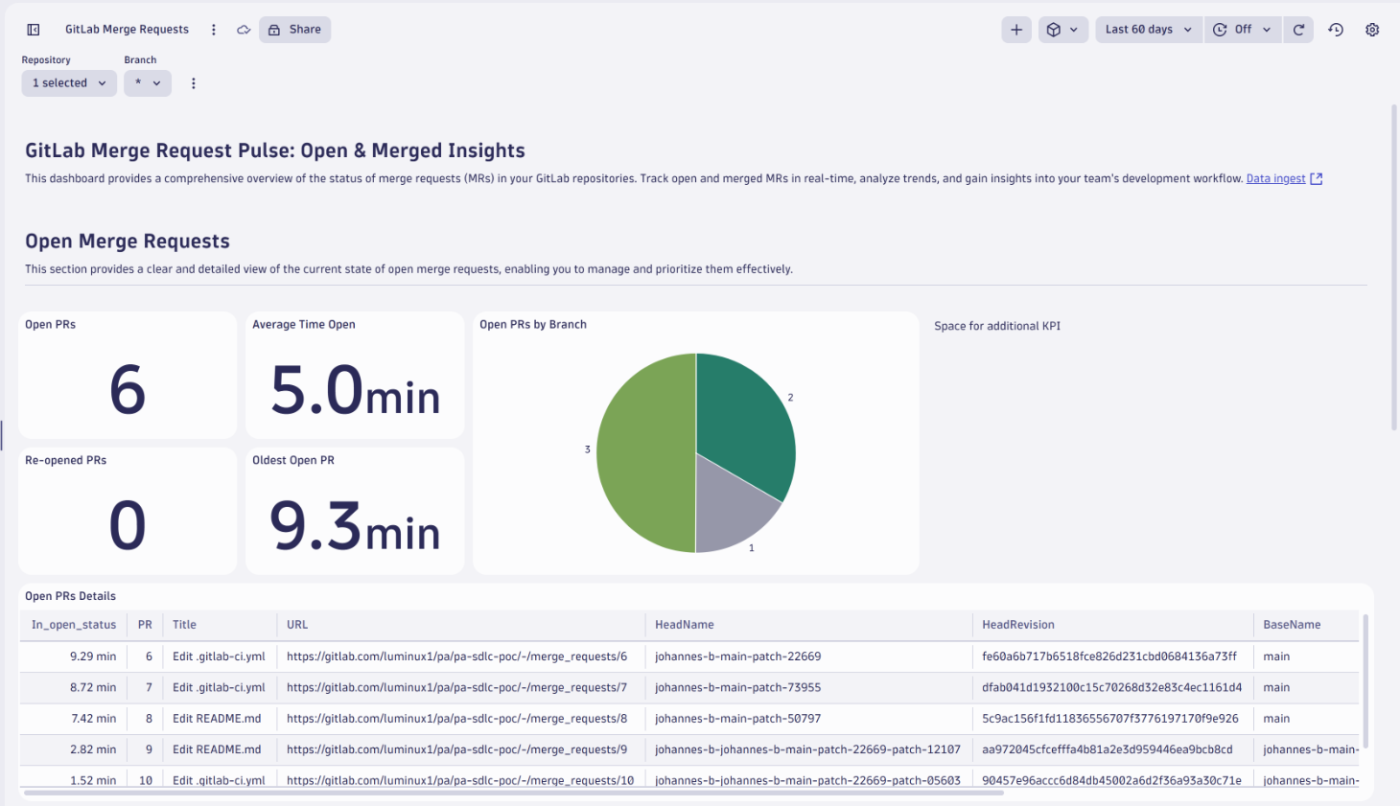
Task: Open dashboard settings gear
Action: pos(1372,29)
